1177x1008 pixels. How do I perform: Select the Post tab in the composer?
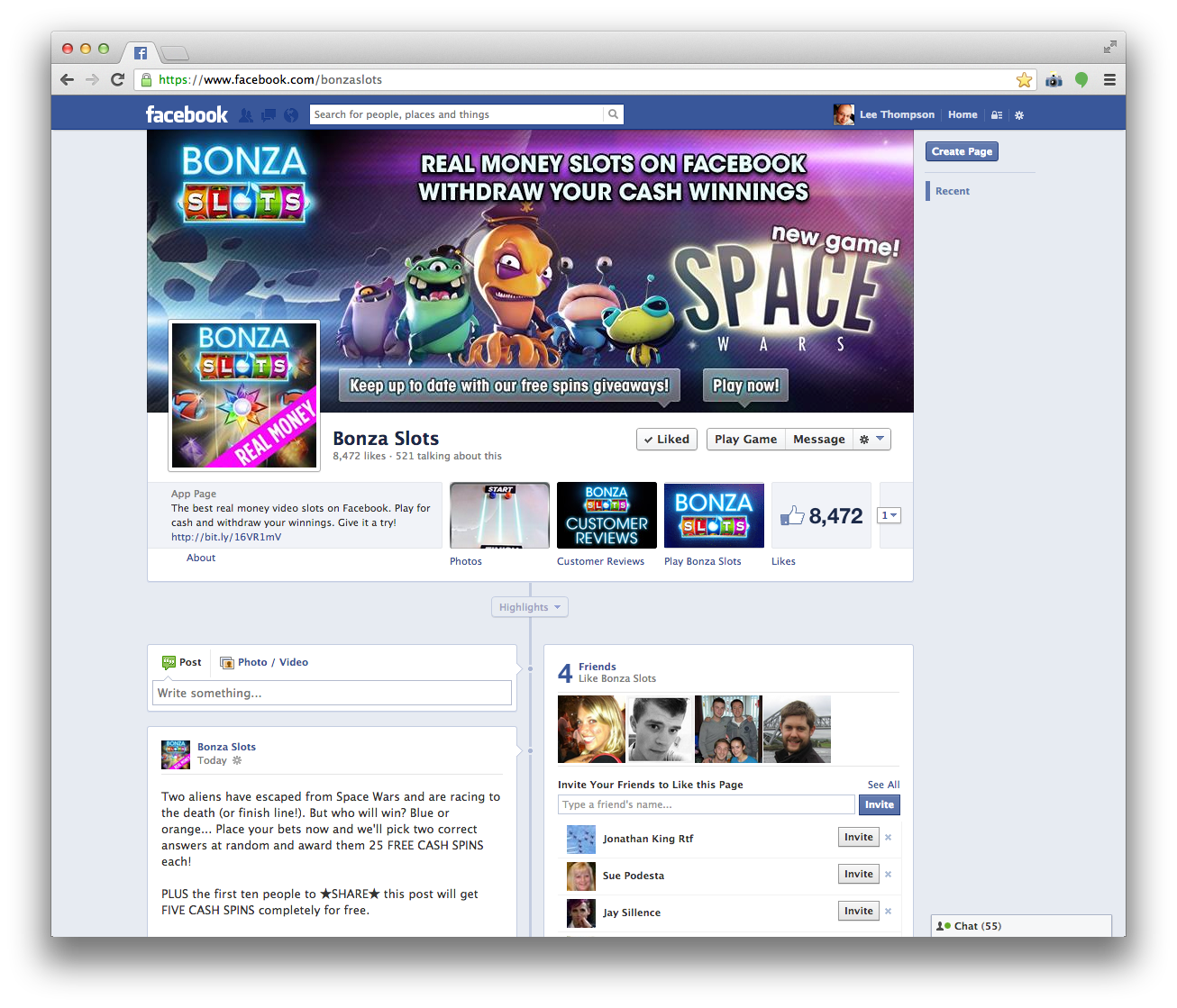[181, 662]
